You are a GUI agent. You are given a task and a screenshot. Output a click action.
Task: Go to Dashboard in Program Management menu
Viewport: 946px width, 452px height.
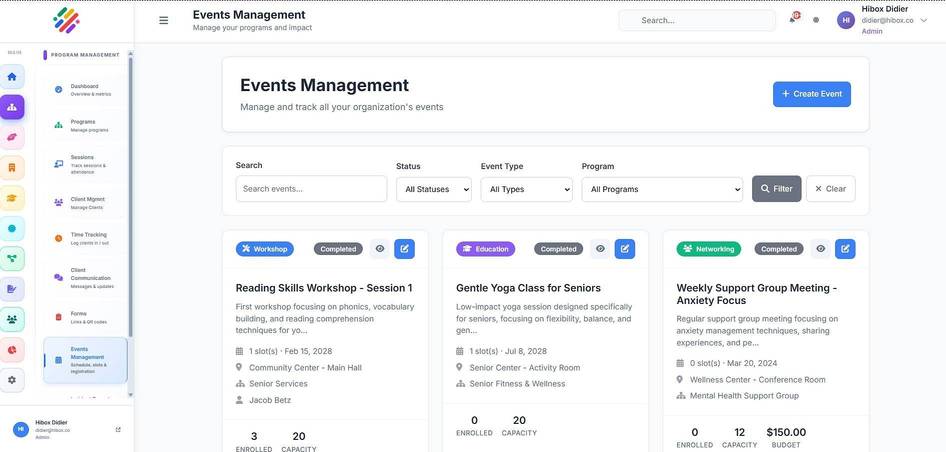tap(85, 90)
